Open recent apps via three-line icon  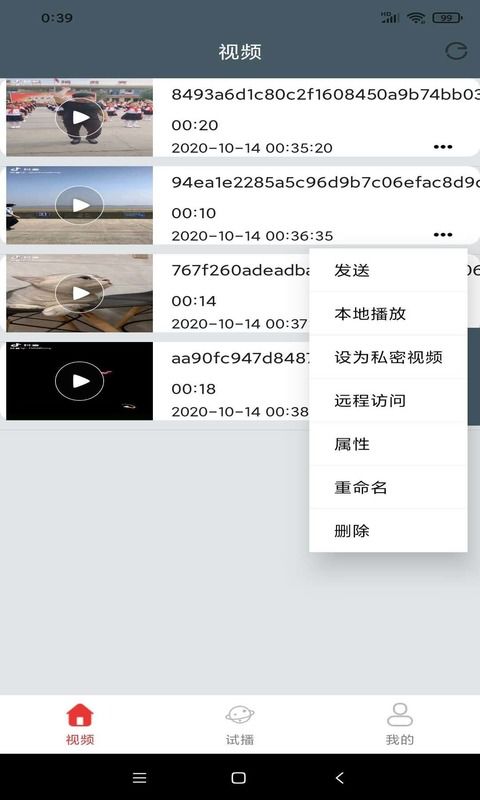tap(139, 778)
